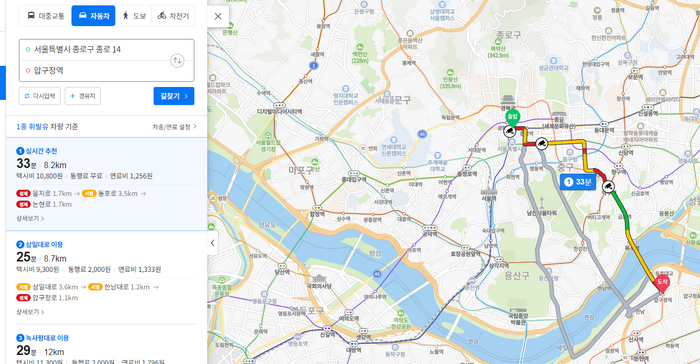Click the red 도착 arrival marker

point(662,283)
